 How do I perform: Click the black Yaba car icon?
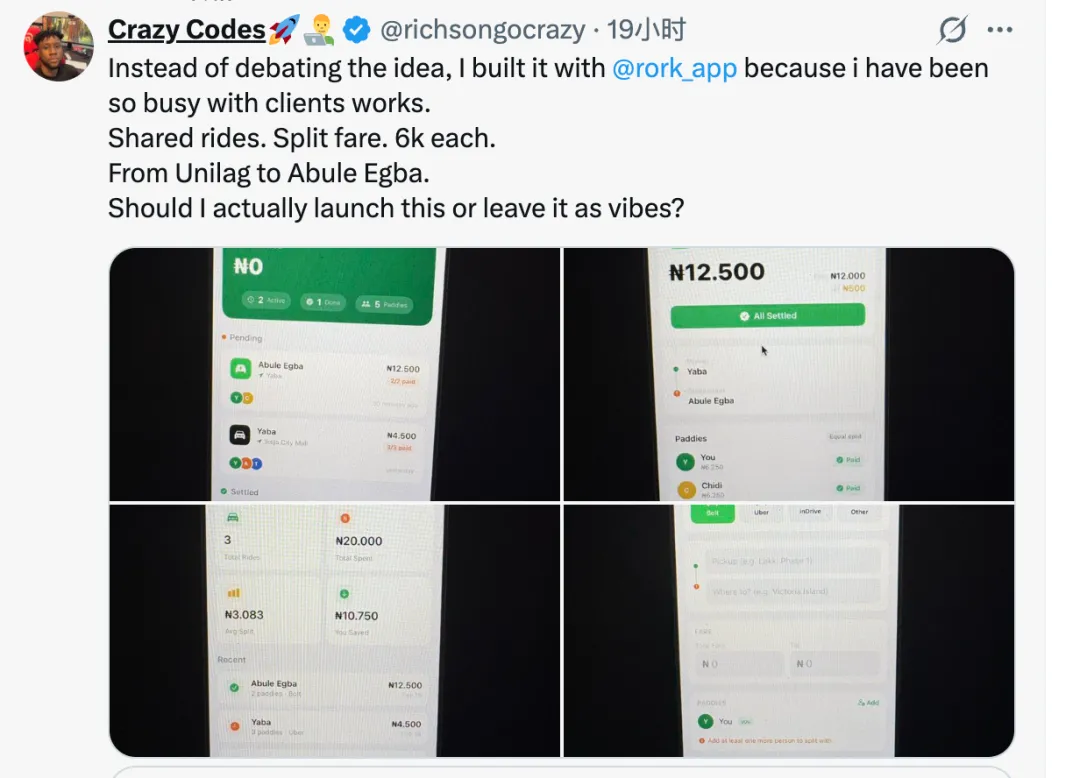click(240, 435)
